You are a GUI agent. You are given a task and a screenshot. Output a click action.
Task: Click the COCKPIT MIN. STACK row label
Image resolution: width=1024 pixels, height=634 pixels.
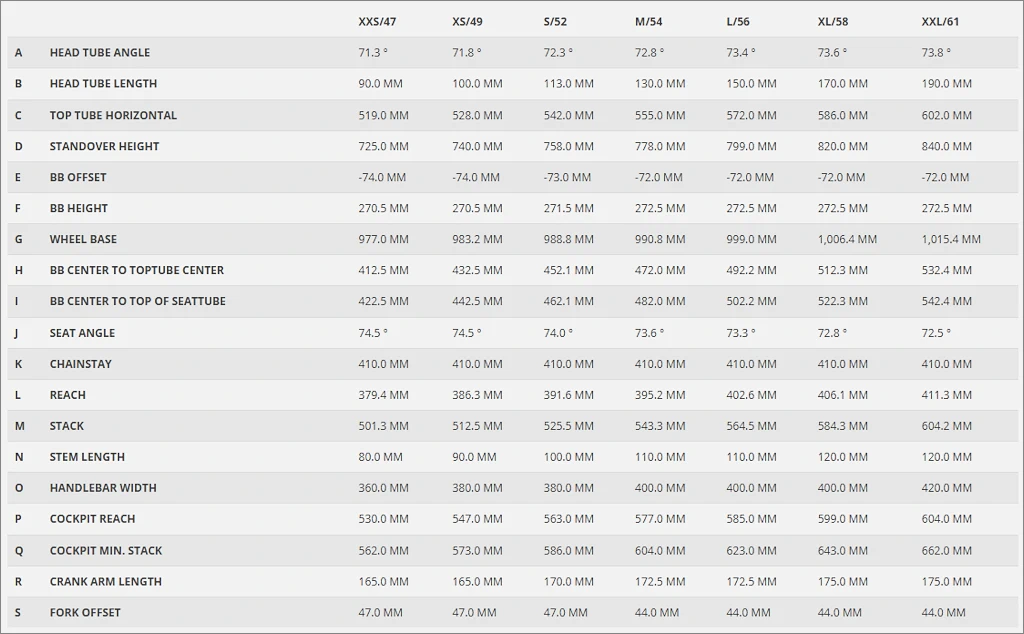point(106,551)
